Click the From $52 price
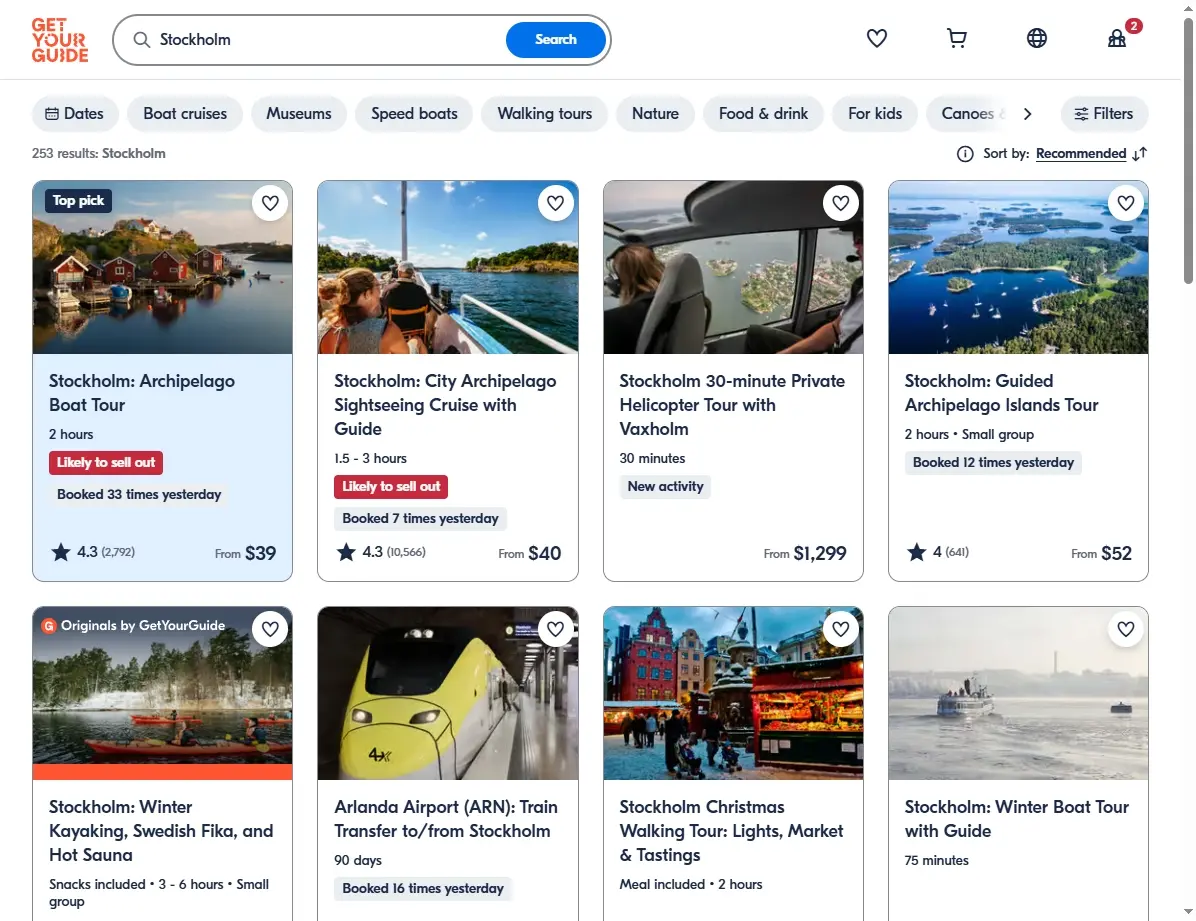 pos(1101,553)
